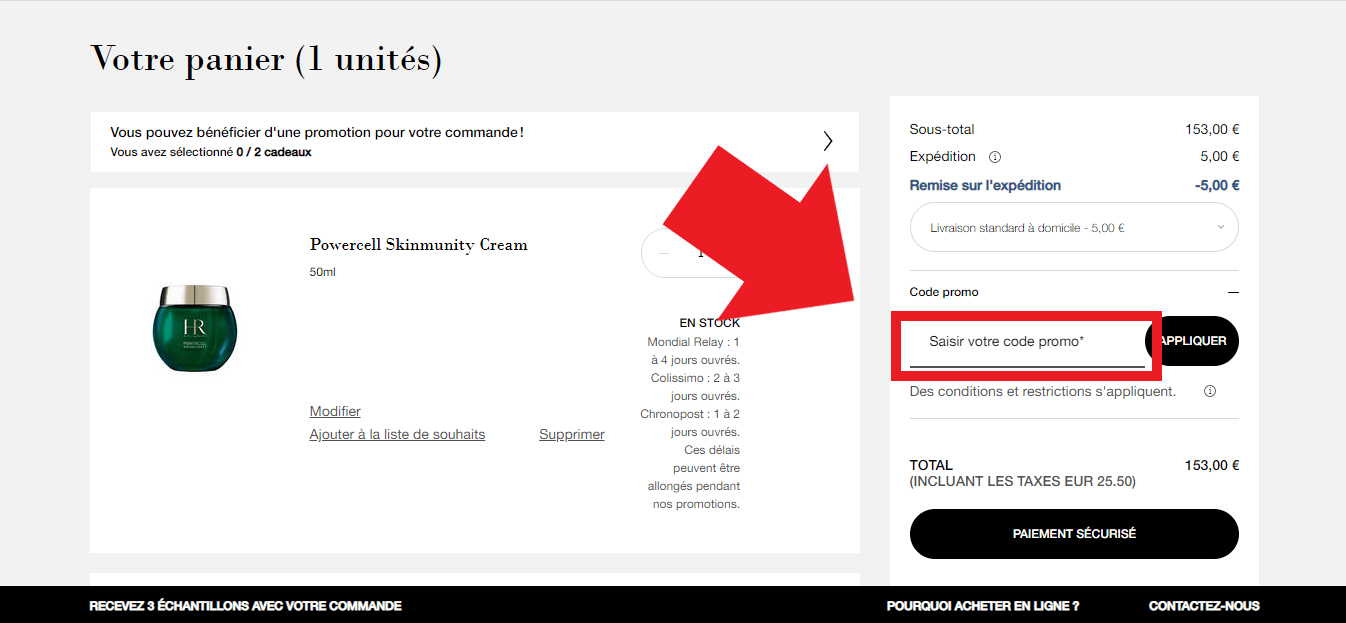
Task: Decrease quantity with the minus button
Action: pyautogui.click(x=664, y=253)
